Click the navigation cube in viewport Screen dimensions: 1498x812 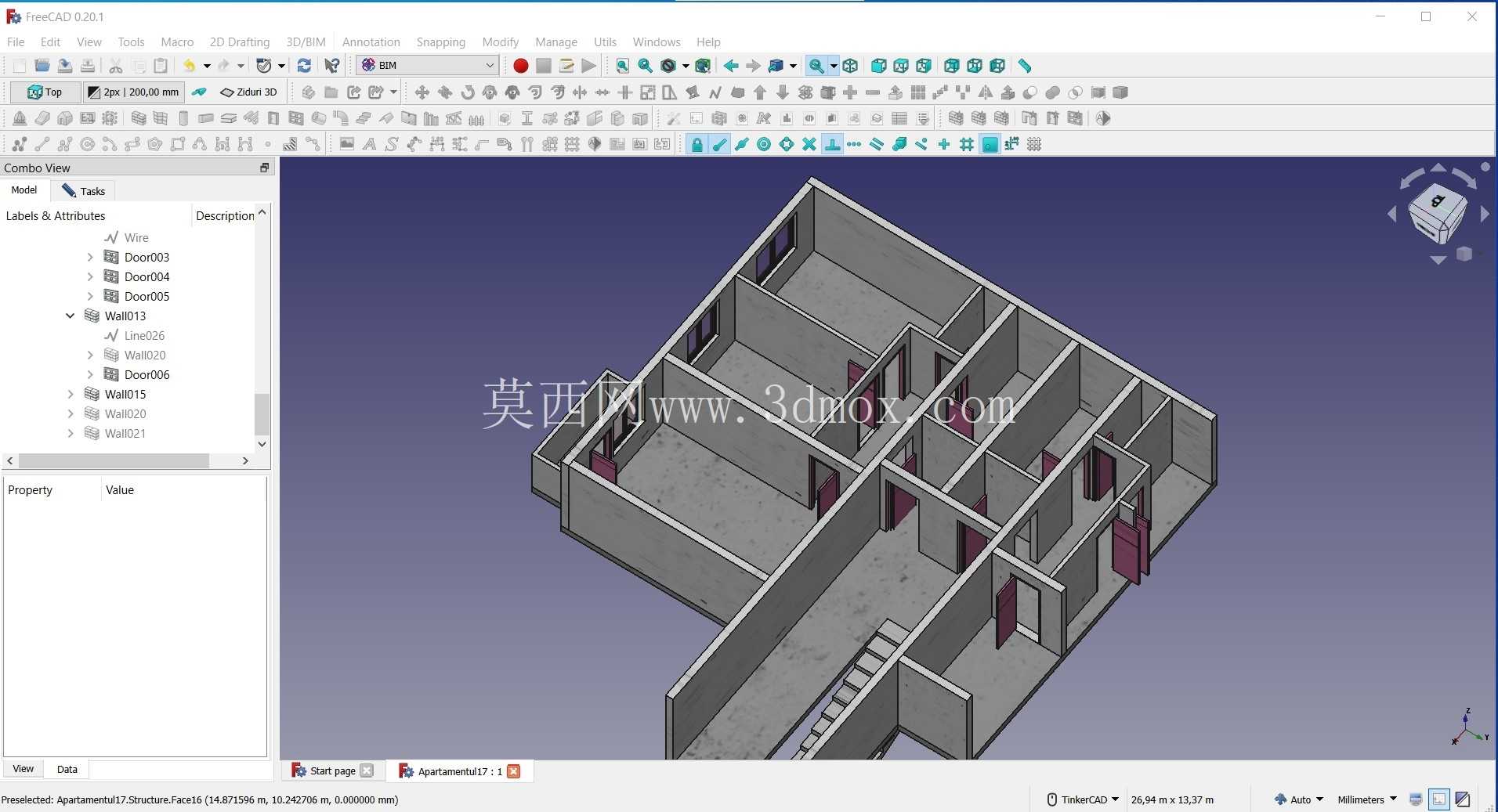click(x=1438, y=213)
